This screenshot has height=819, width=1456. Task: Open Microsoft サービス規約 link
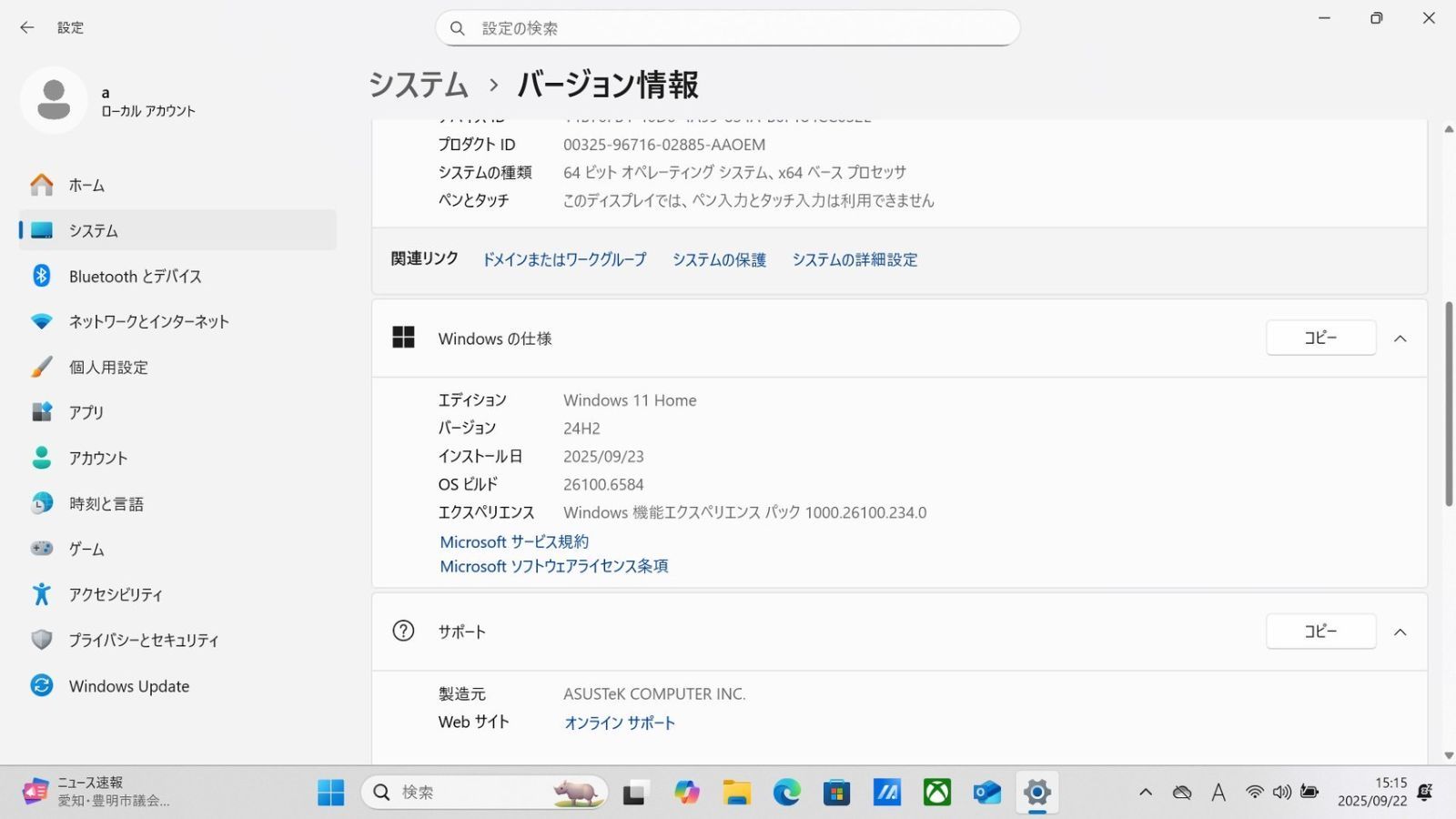point(513,541)
